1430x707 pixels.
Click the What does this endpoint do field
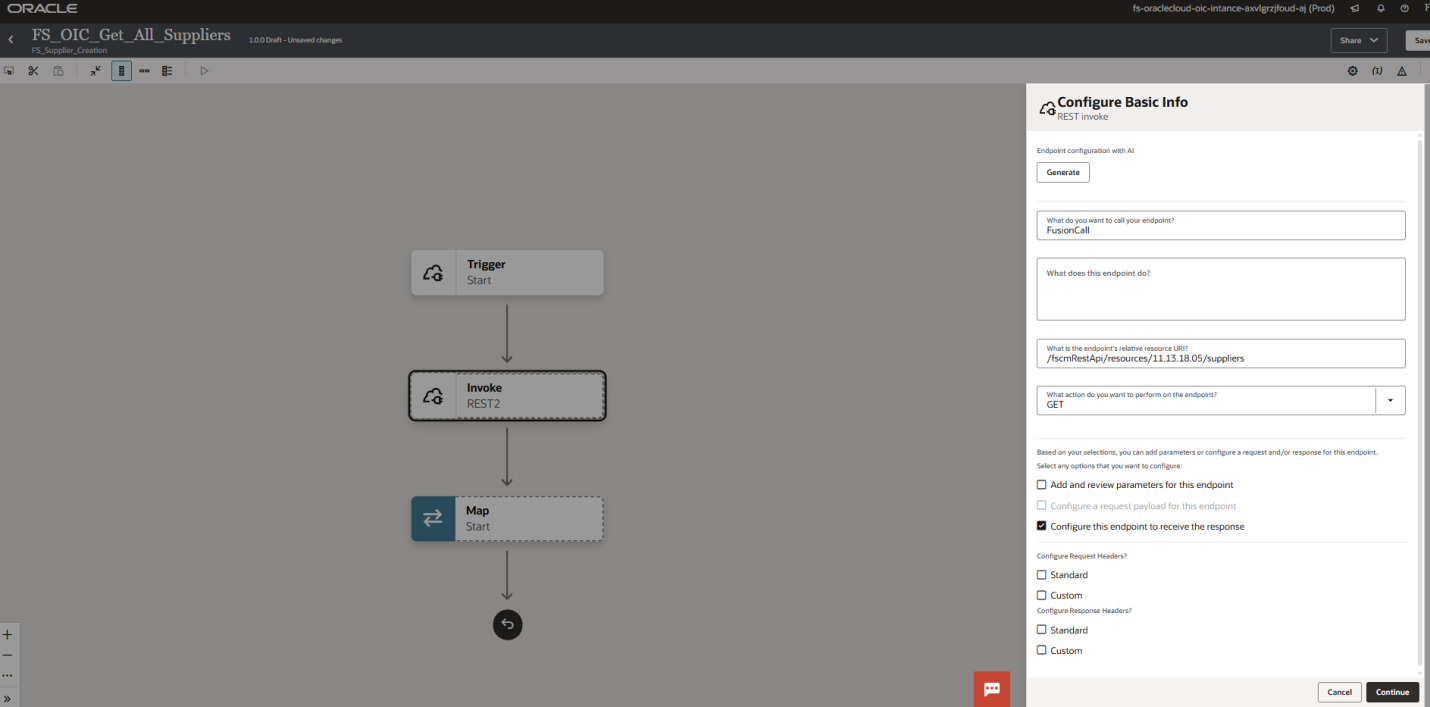pos(1221,289)
